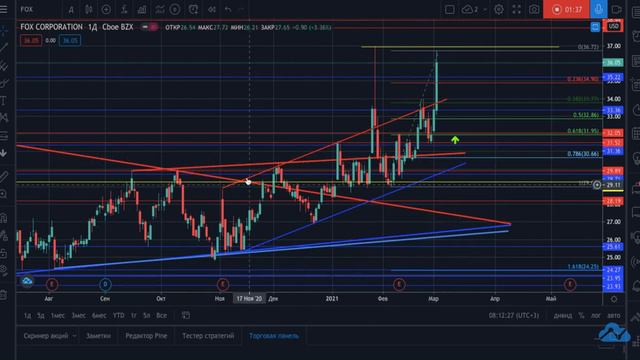
Task: Click earnings E marker near Ноя
Action: pyautogui.click(x=222, y=284)
